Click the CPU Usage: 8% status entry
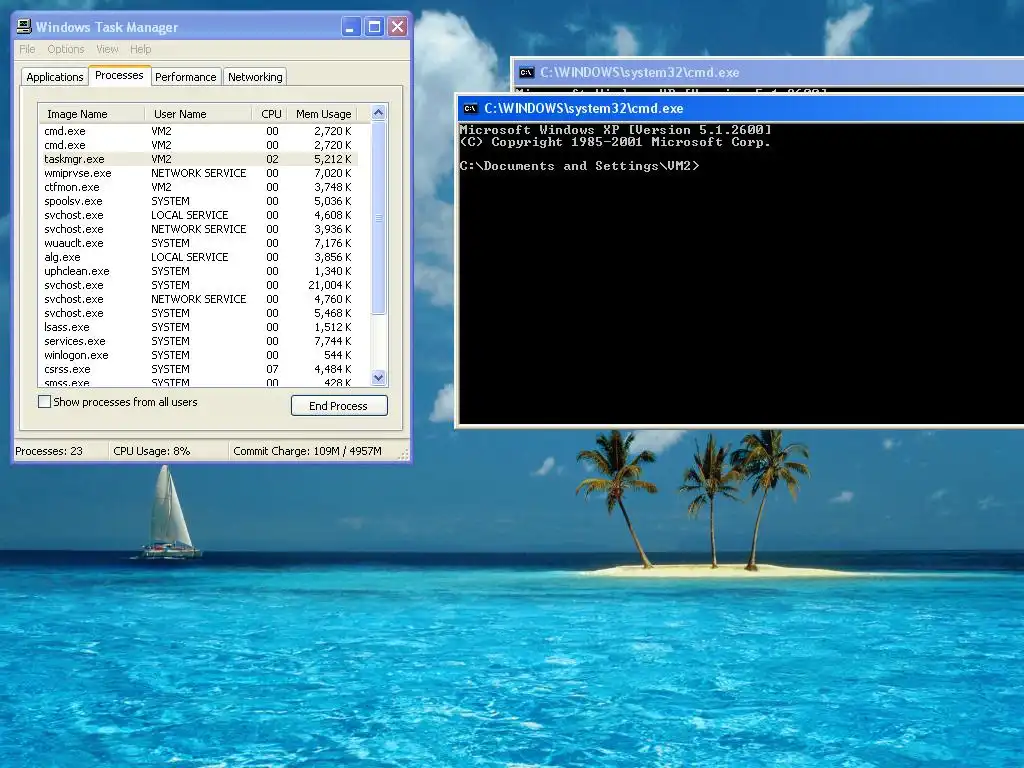The width and height of the screenshot is (1024, 768). [x=152, y=451]
